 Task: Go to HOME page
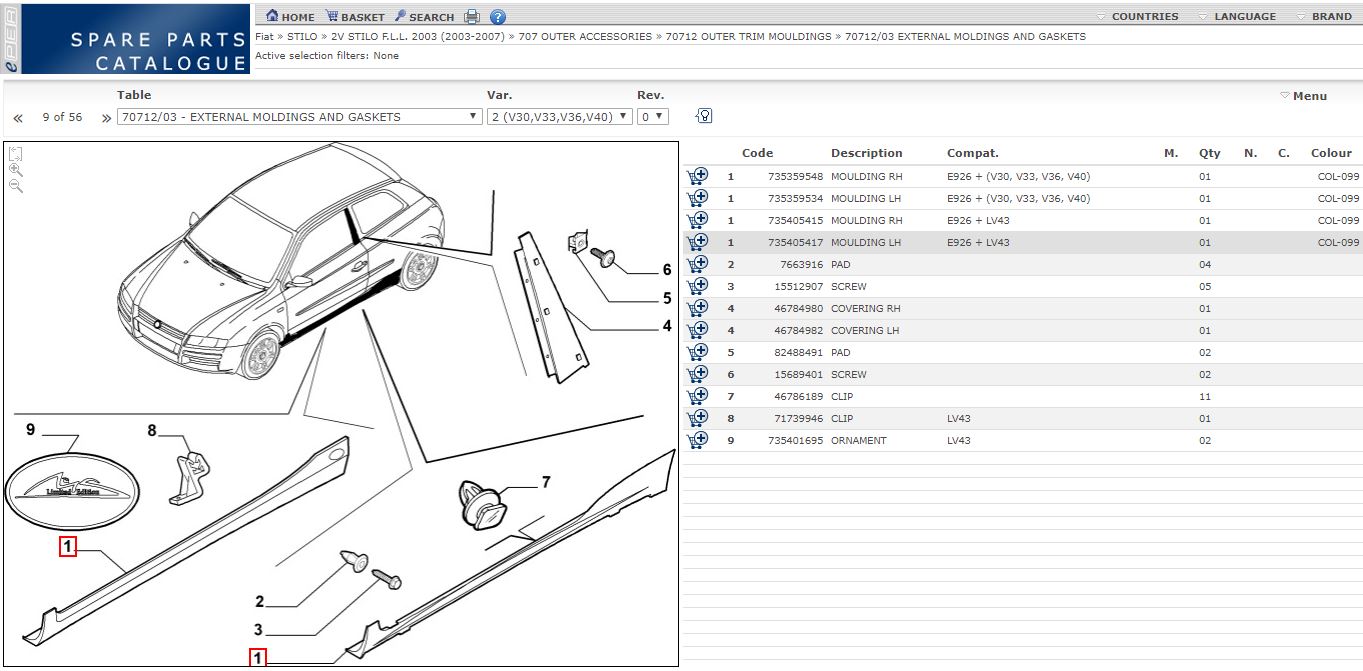pyautogui.click(x=290, y=16)
